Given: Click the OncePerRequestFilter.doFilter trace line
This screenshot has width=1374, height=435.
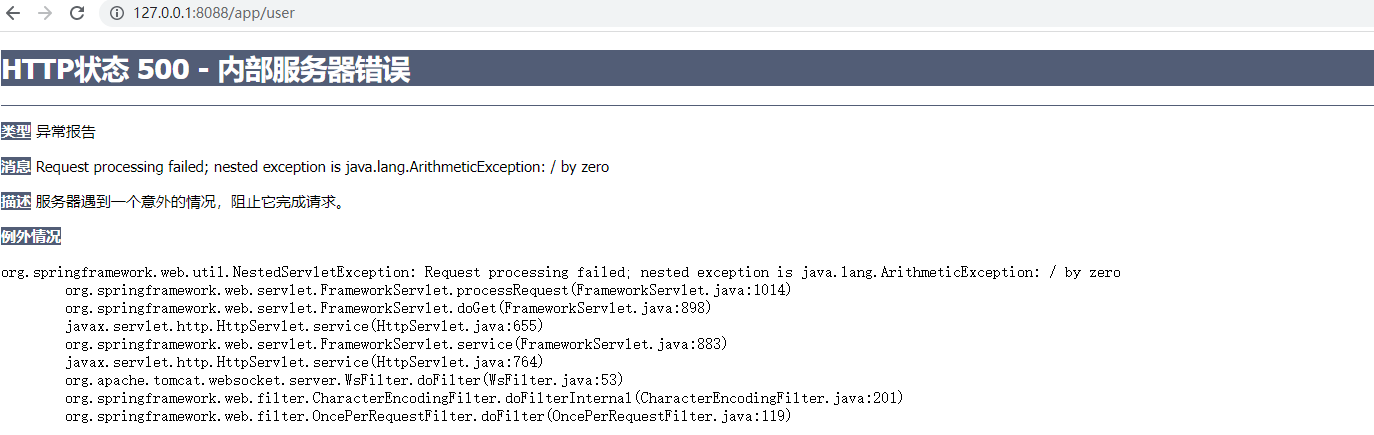Looking at the screenshot, I should click(x=428, y=416).
